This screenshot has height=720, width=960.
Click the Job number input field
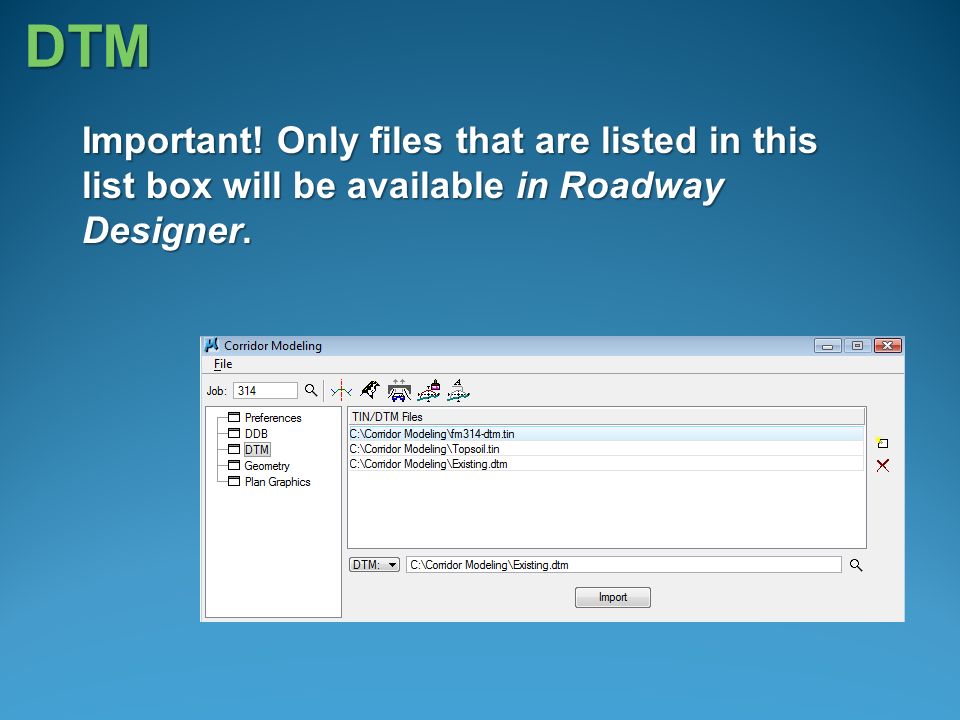tap(265, 391)
